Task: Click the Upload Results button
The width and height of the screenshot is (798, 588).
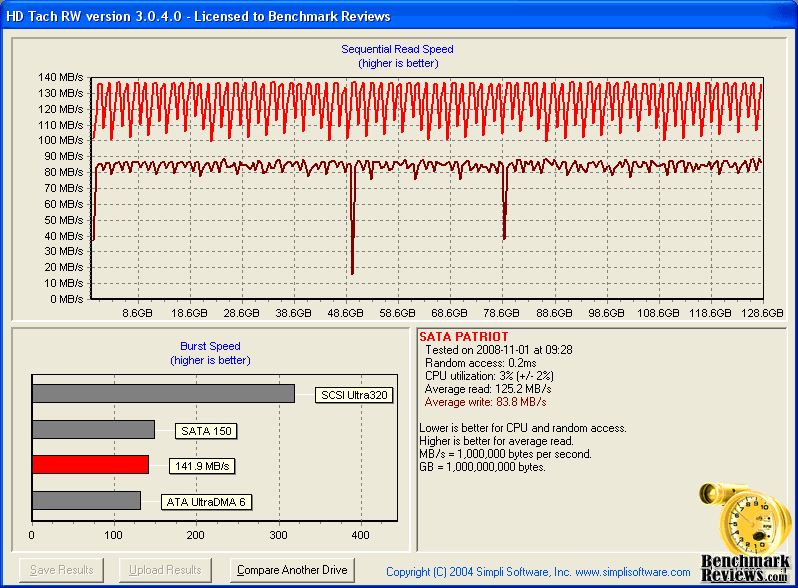Action: coord(165,570)
